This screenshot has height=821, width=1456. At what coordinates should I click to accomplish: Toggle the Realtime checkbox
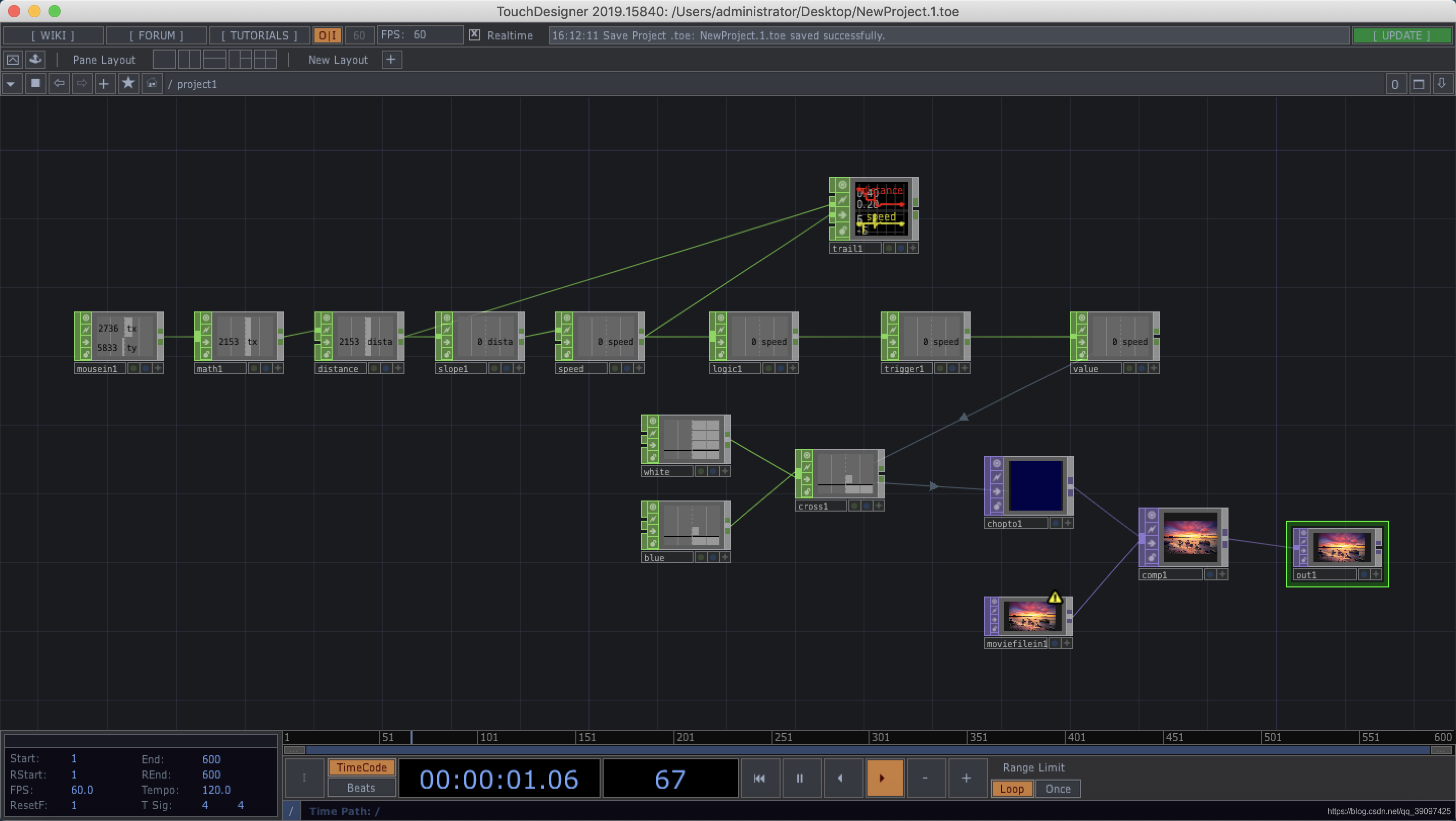click(475, 35)
